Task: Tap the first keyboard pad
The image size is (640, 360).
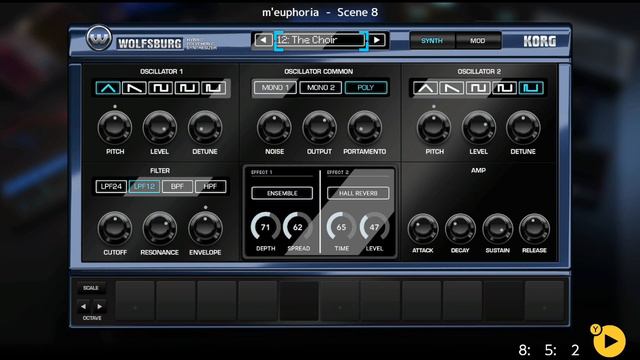Action: click(x=135, y=300)
